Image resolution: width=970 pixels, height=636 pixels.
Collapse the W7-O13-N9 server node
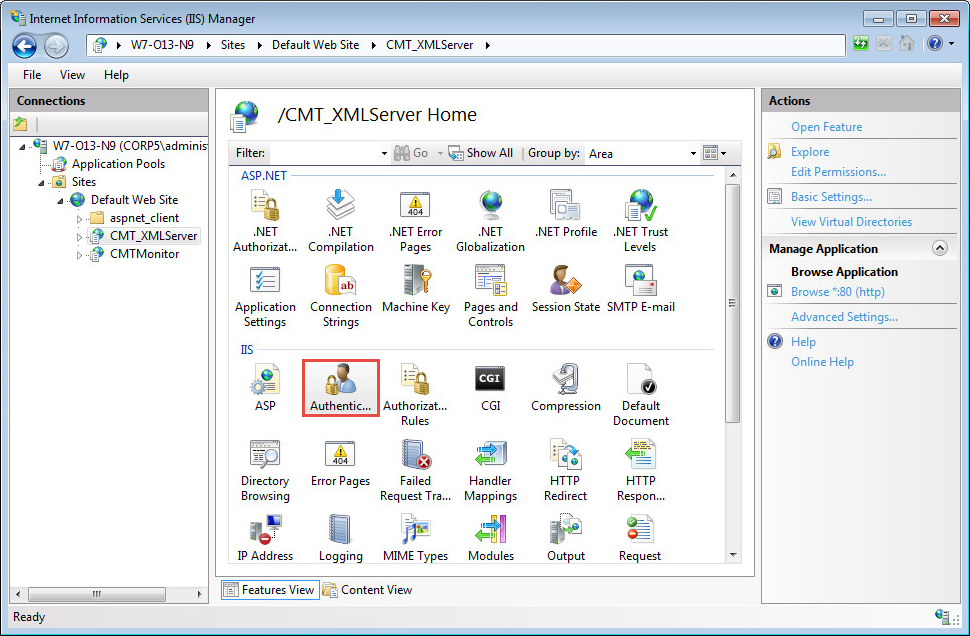pyautogui.click(x=22, y=147)
